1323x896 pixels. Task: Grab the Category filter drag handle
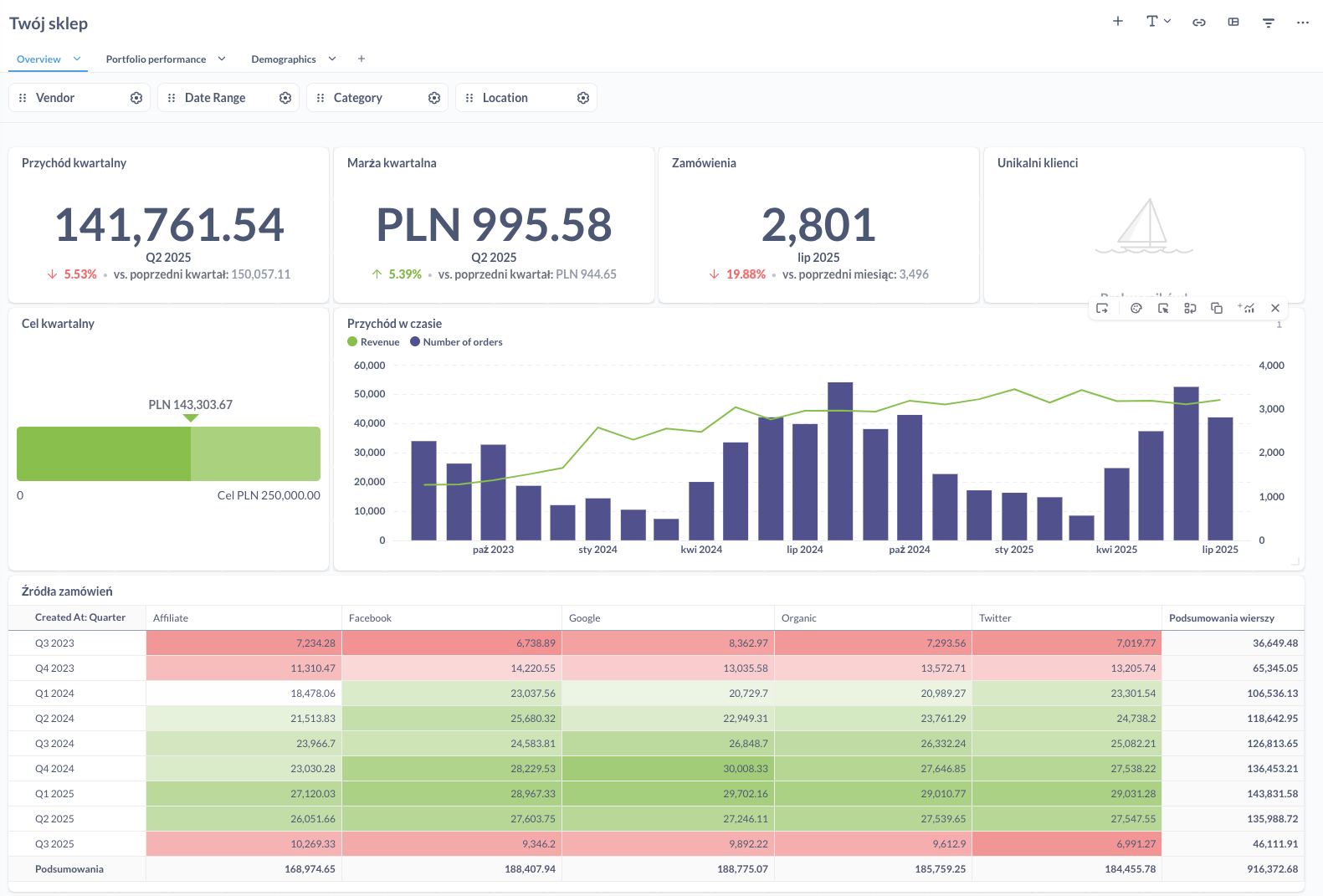pyautogui.click(x=320, y=98)
